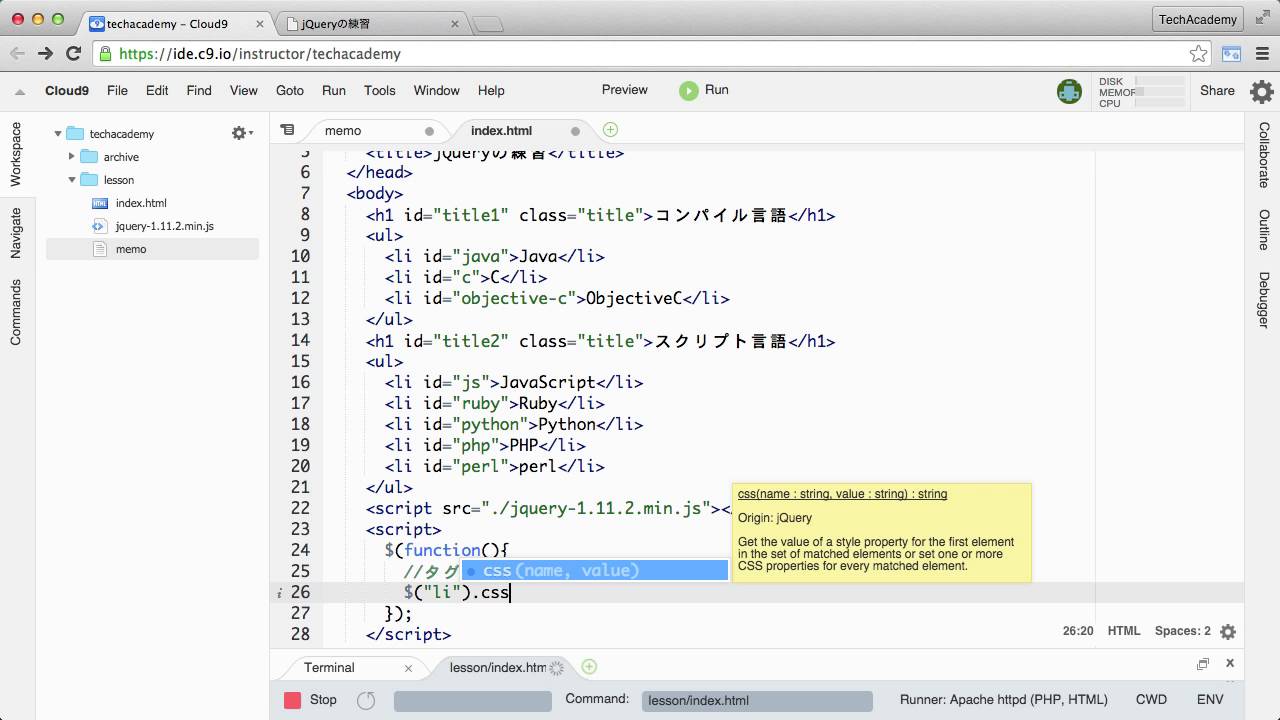1280x720 pixels.
Task: Open the Workspace side panel
Action: [x=16, y=154]
